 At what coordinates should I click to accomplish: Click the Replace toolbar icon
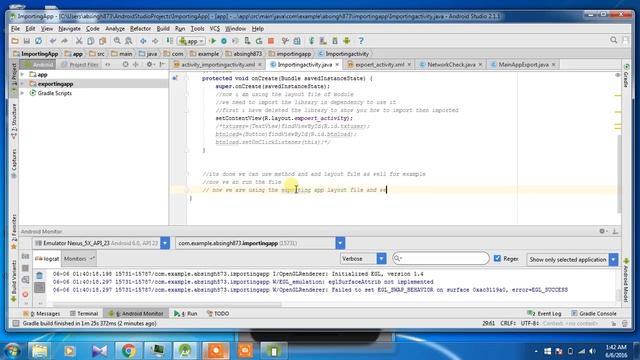(x=129, y=41)
